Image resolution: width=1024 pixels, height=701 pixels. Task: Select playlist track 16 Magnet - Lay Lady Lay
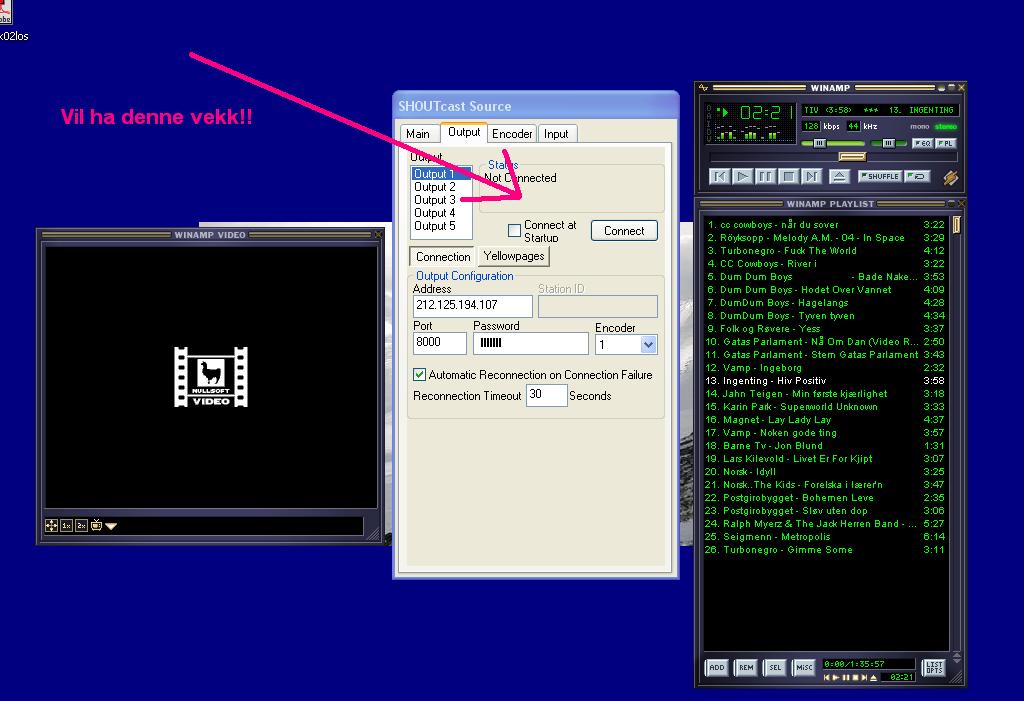tap(825, 420)
